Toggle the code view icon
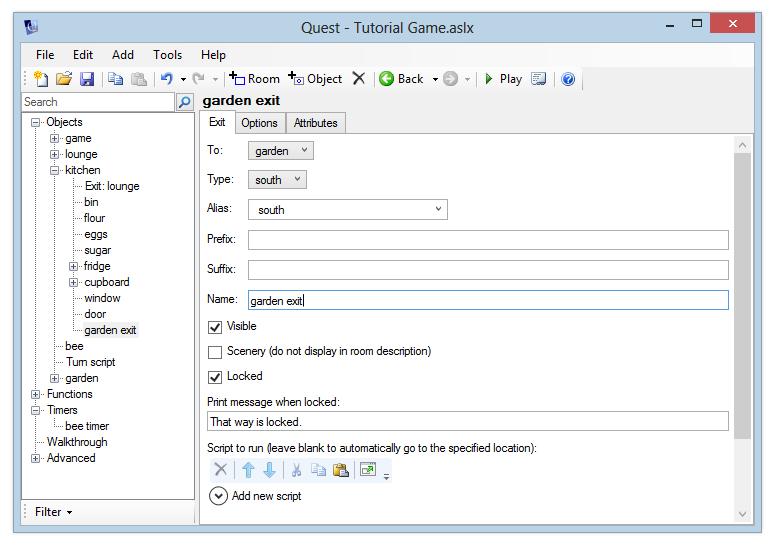The height and width of the screenshot is (548, 775). pyautogui.click(x=538, y=79)
